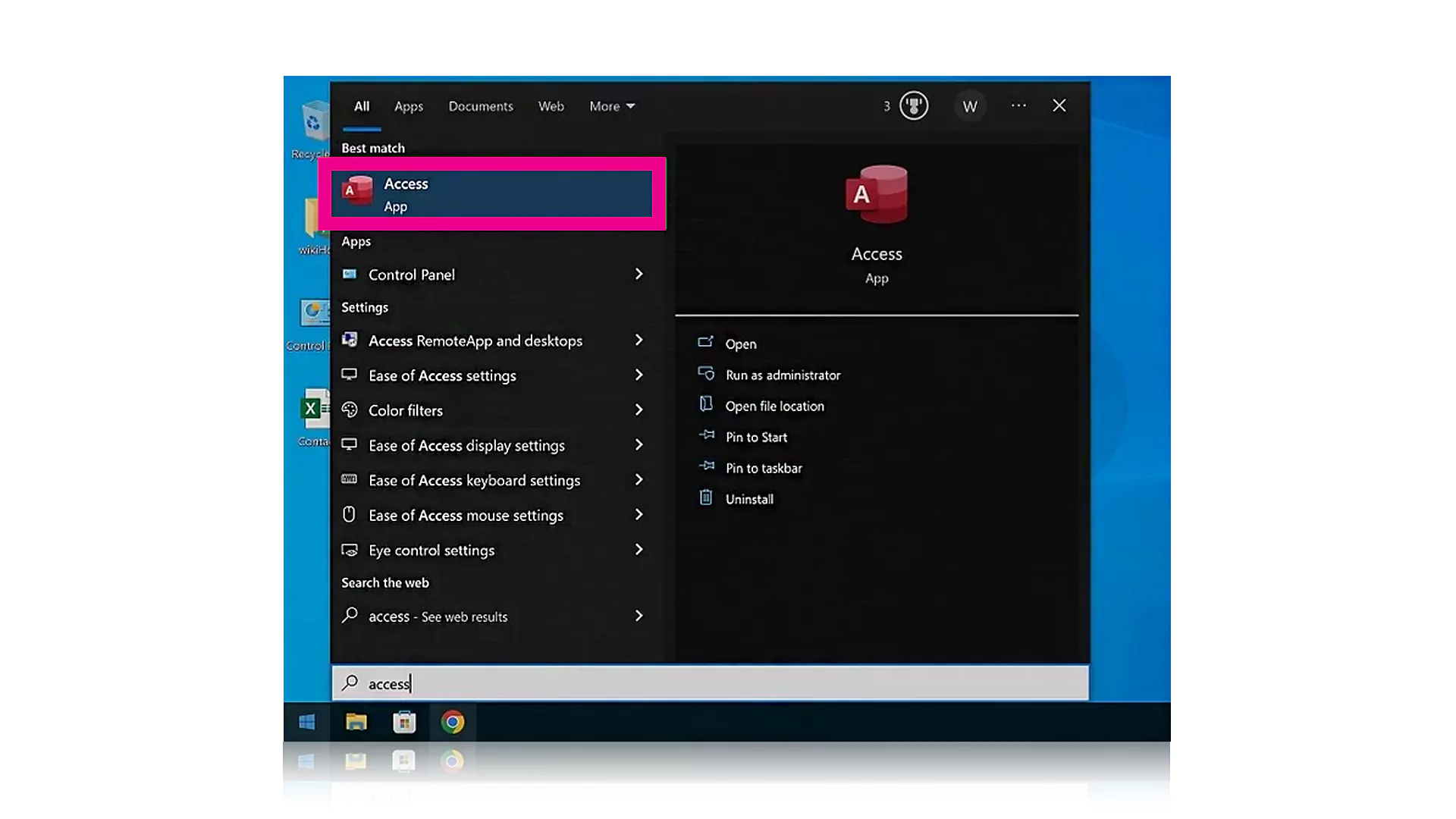Screen dimensions: 1456x819
Task: Click the Control Panel icon in Apps results
Action: point(350,274)
